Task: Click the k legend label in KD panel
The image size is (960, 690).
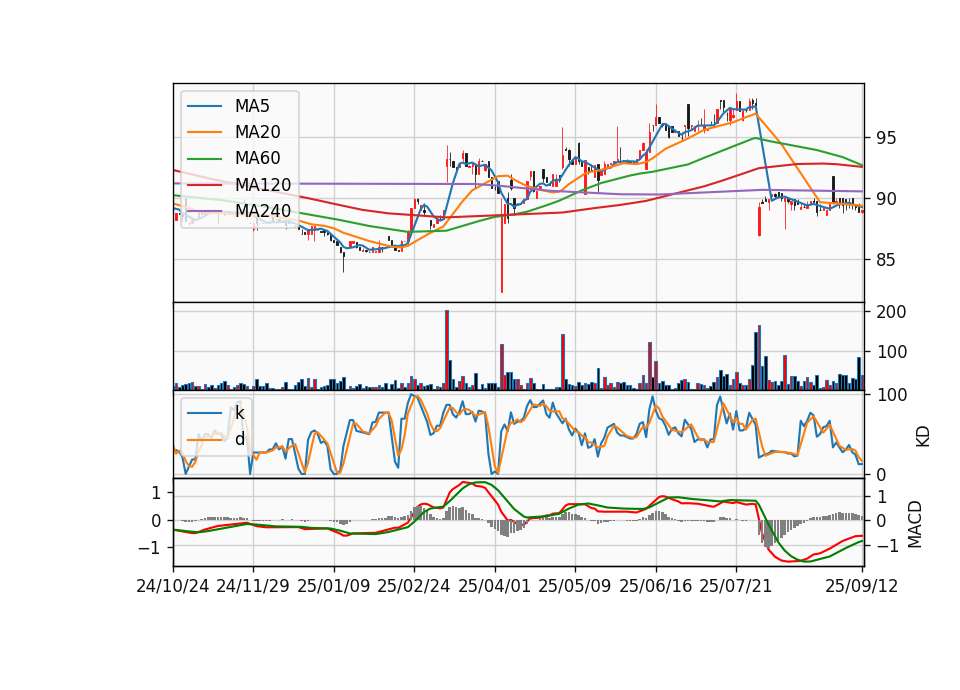Action: 239,413
